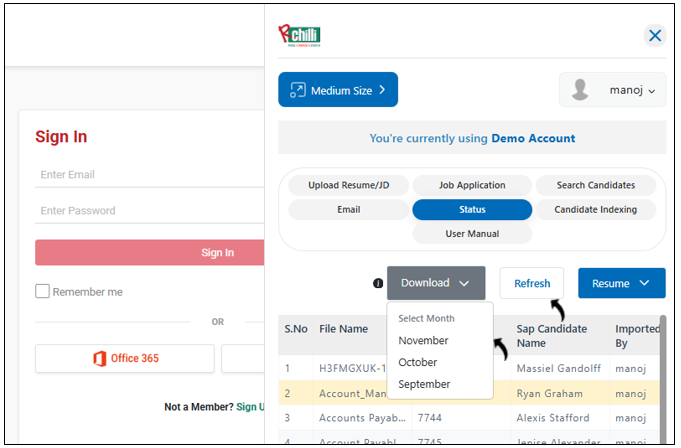This screenshot has width=681, height=448.
Task: Toggle the Remember me checkbox
Action: (42, 292)
